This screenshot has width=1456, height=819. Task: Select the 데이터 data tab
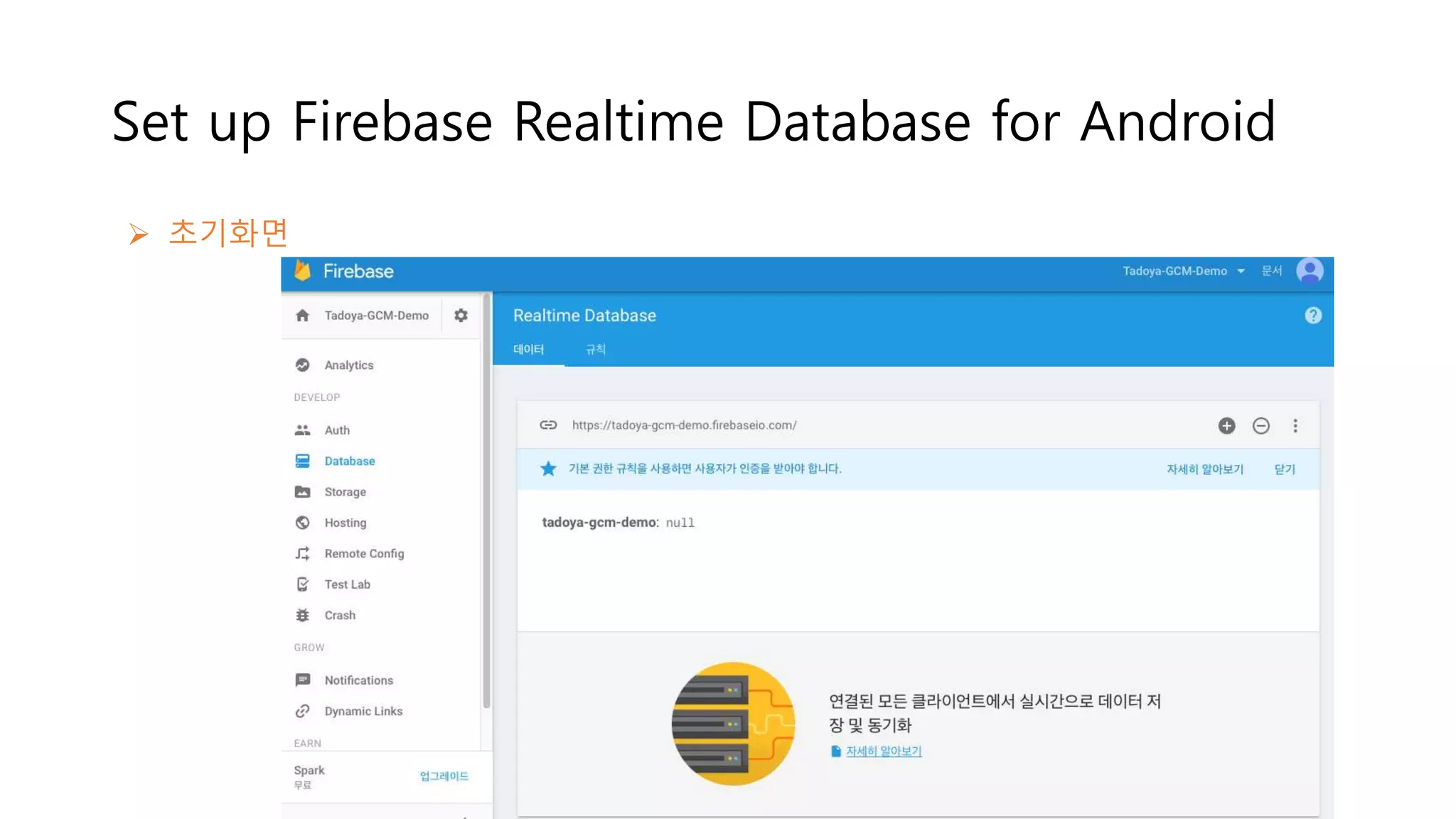[528, 349]
